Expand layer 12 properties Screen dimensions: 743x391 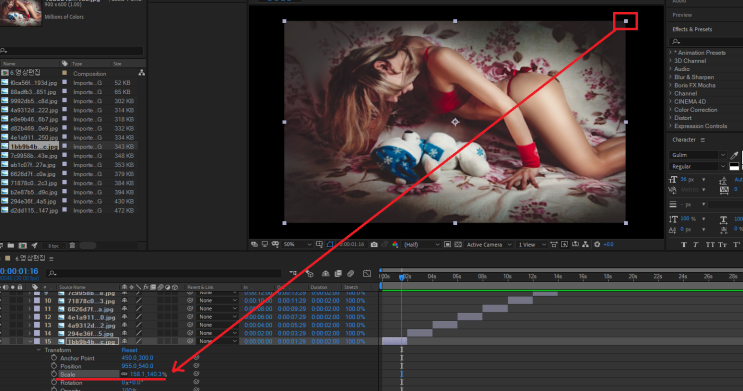pyautogui.click(x=30, y=317)
